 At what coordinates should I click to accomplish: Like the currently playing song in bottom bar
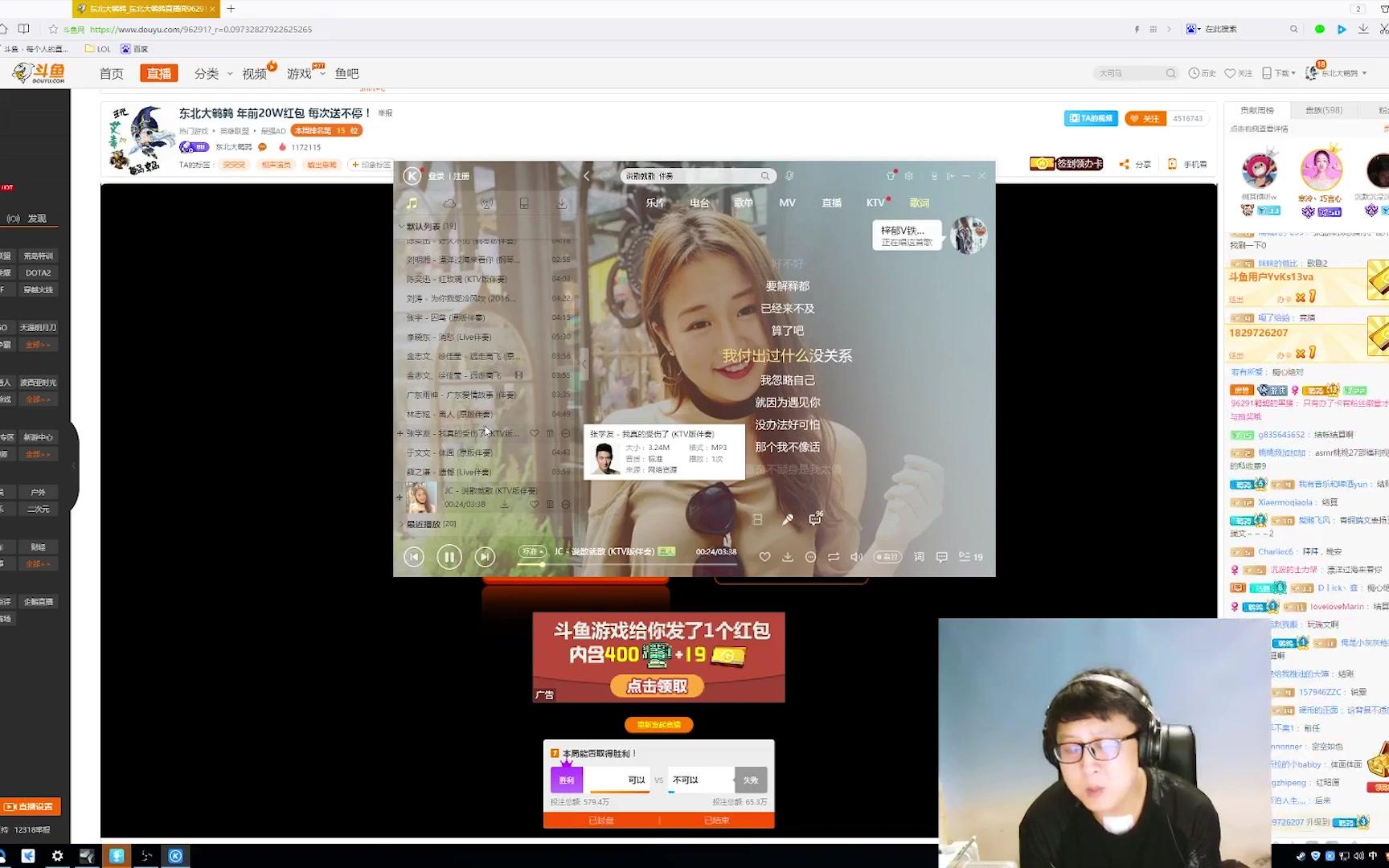[764, 557]
